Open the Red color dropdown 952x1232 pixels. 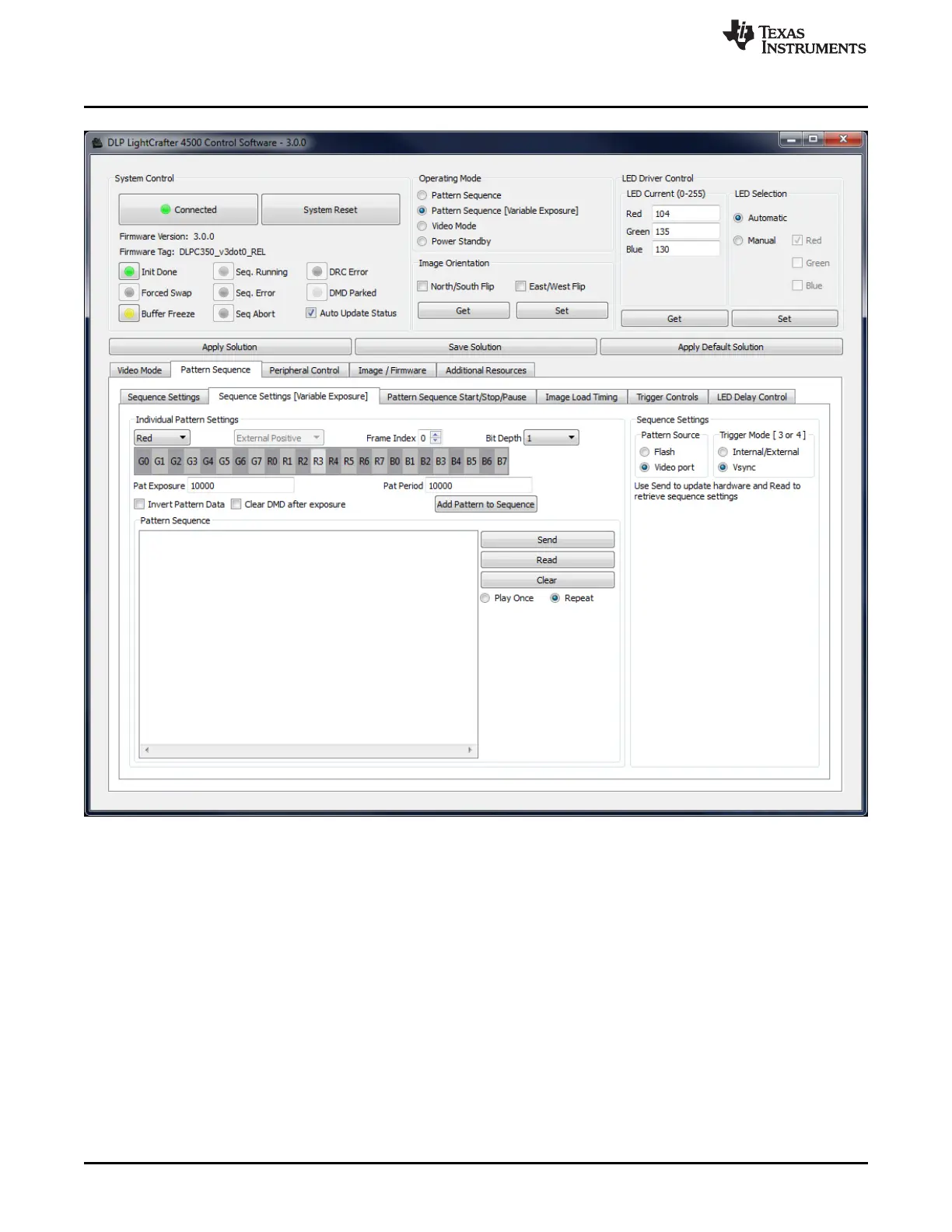(x=162, y=438)
